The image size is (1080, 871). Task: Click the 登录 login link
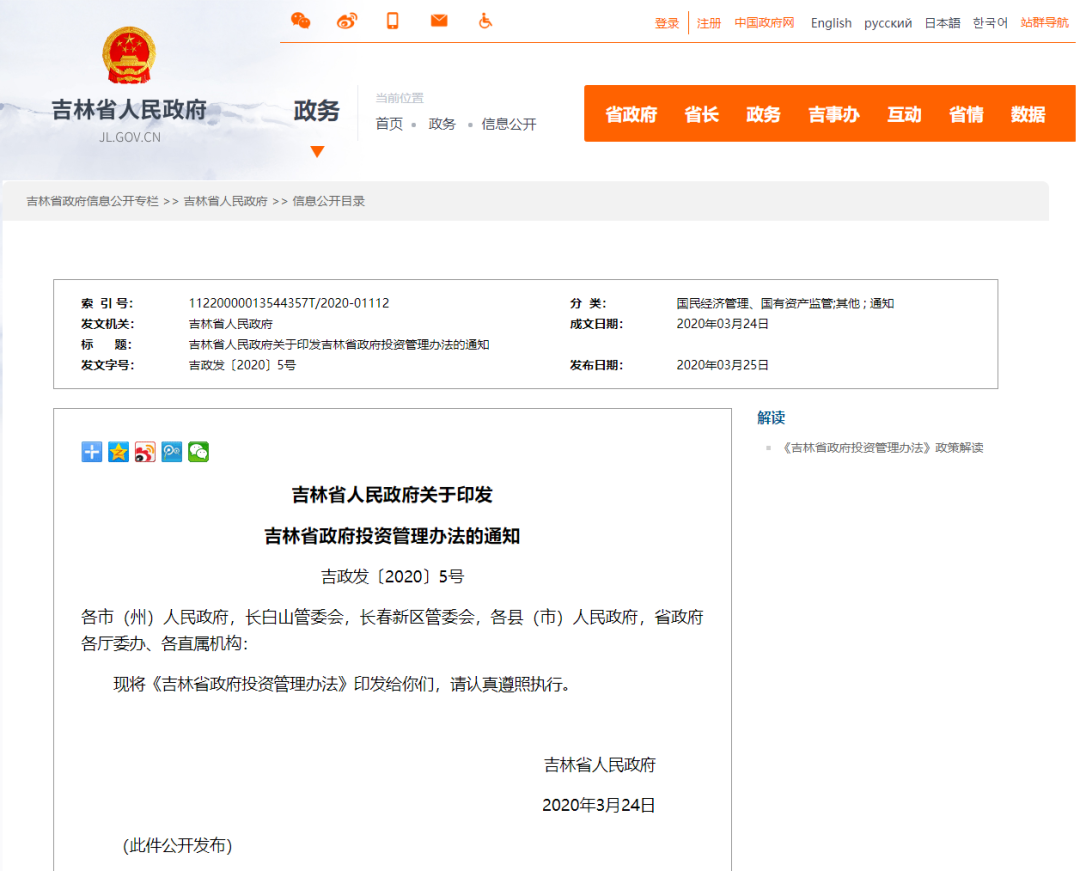point(667,23)
